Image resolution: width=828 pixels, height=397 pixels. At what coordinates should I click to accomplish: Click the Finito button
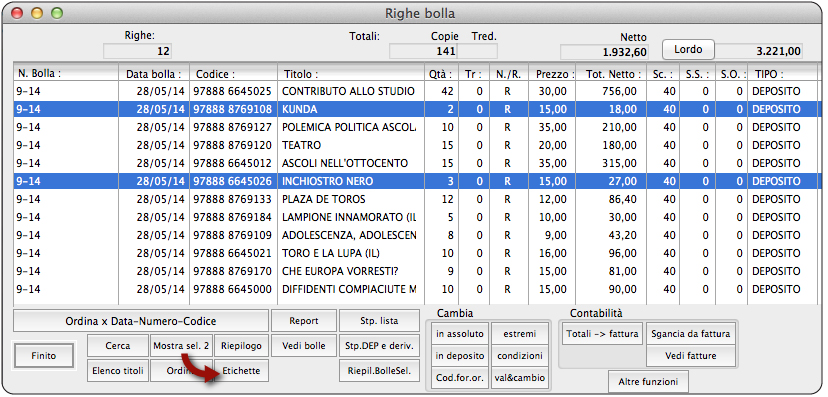coord(44,356)
